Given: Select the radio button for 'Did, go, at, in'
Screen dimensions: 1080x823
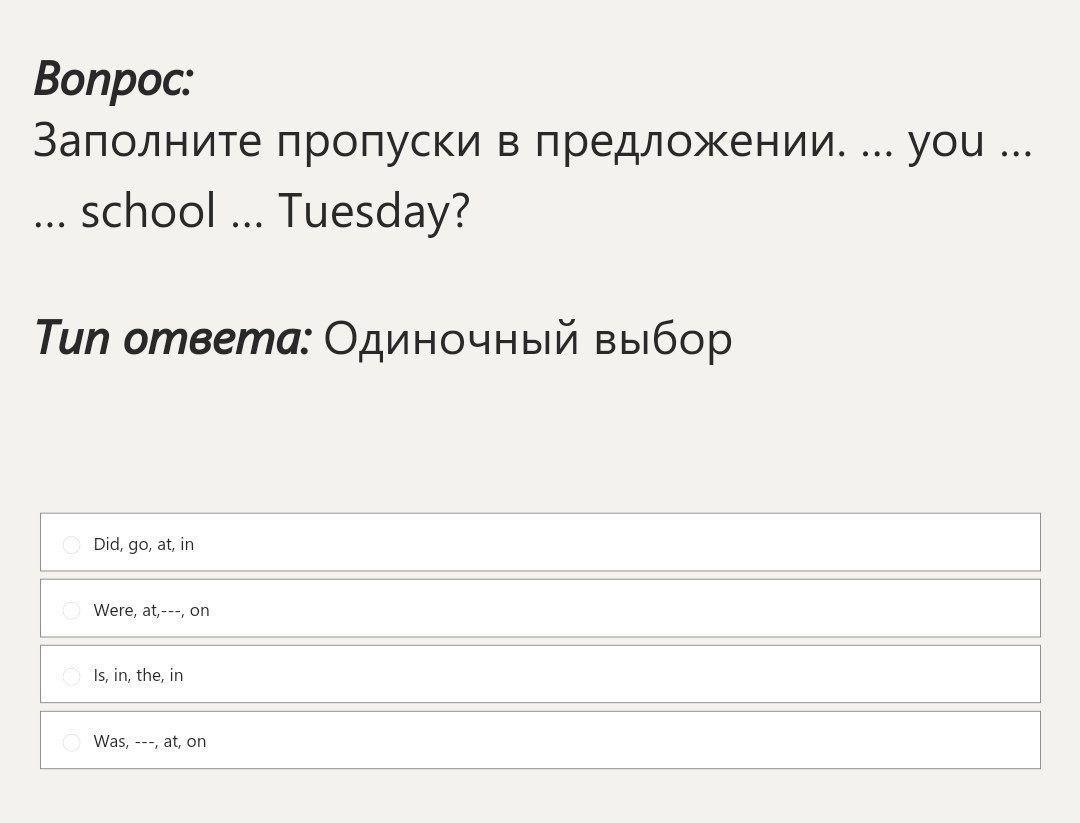Looking at the screenshot, I should pos(71,545).
